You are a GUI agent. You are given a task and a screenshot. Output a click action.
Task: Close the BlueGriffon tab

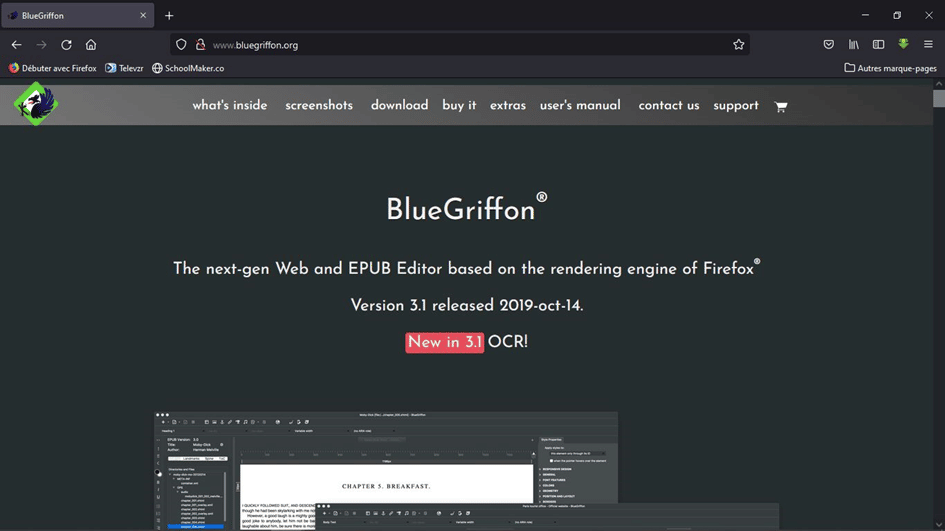coord(143,16)
